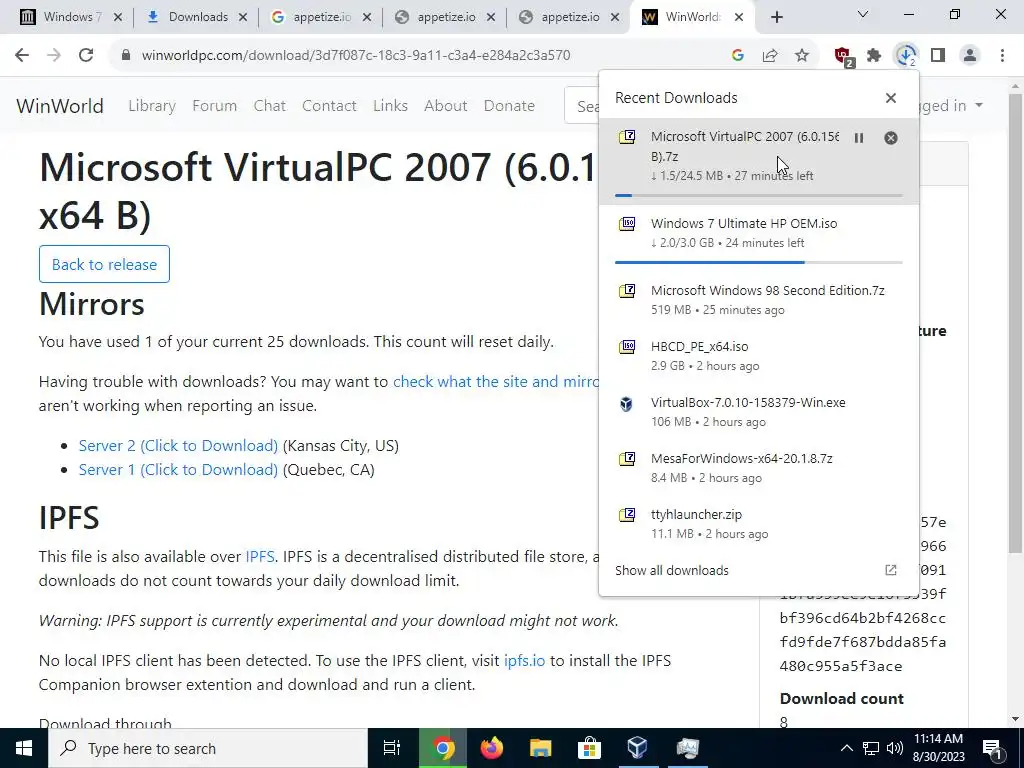1024x768 pixels.
Task: Open the Chrome profile avatar
Action: [x=970, y=56]
